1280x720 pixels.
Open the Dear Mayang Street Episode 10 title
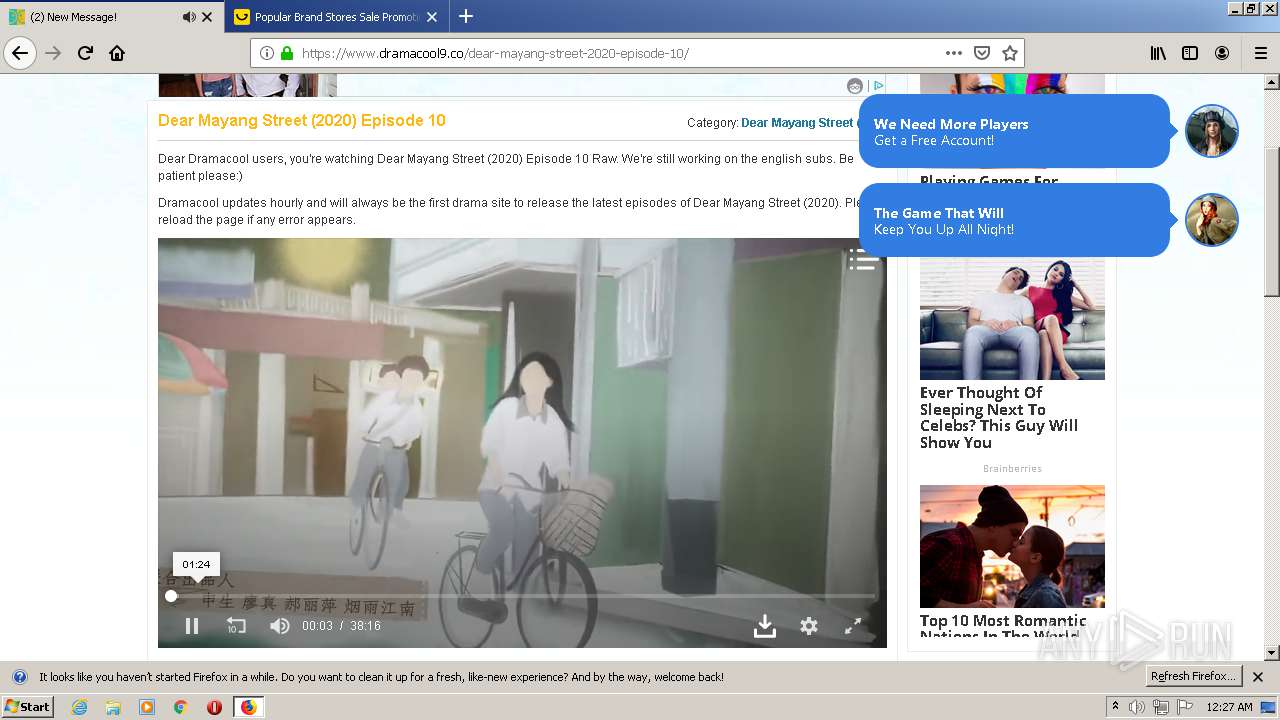point(302,120)
